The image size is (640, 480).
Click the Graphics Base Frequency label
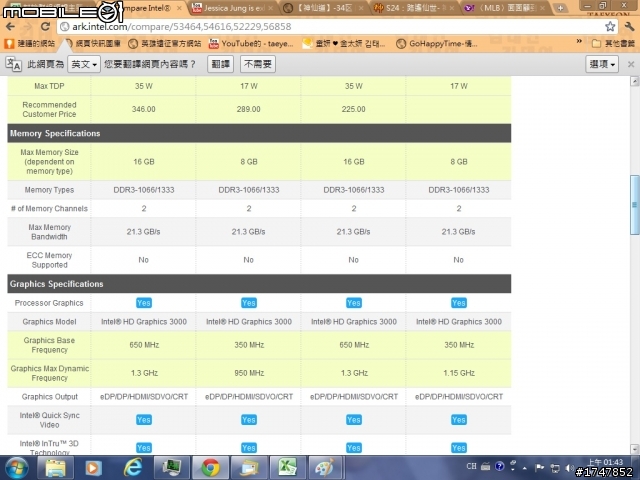click(49, 345)
